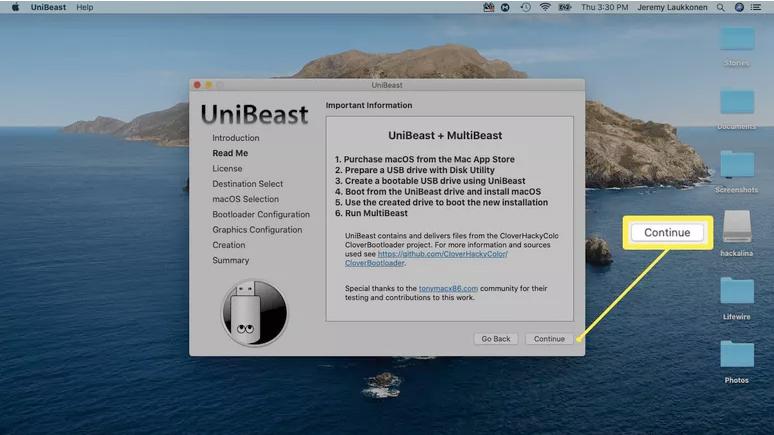Screen dimensions: 774x435
Task: Open the Wi-Fi status menu
Action: point(545,7)
